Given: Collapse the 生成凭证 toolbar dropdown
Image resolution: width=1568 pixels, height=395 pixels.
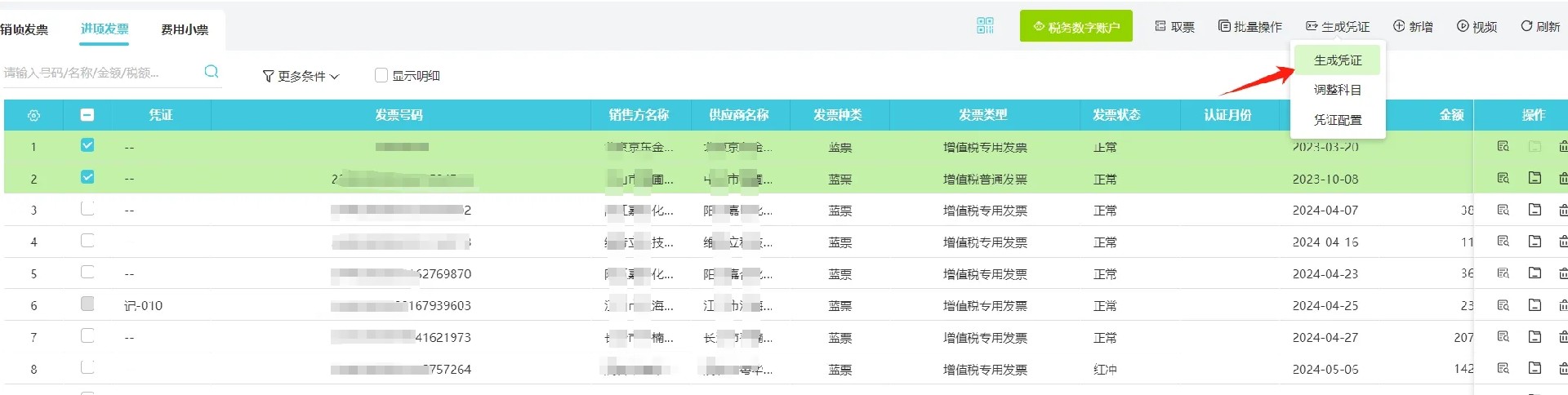Looking at the screenshot, I should pyautogui.click(x=1338, y=27).
